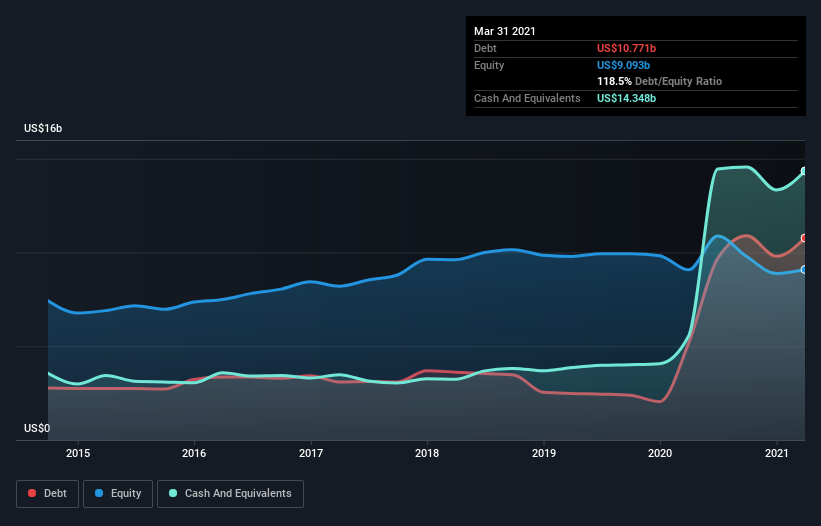Click the US$14.348b cash value

click(x=626, y=98)
